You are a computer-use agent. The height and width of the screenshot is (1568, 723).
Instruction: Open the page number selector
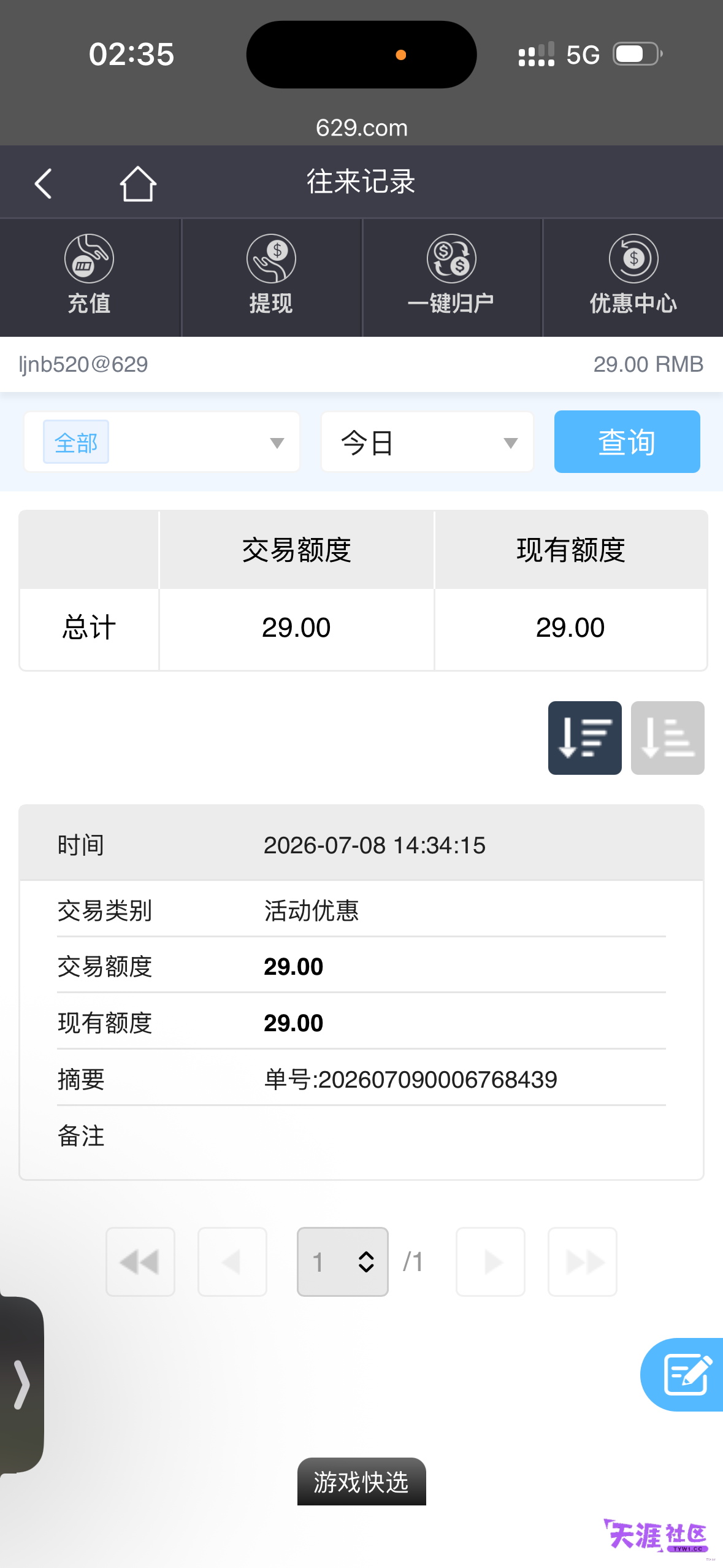(x=342, y=1262)
